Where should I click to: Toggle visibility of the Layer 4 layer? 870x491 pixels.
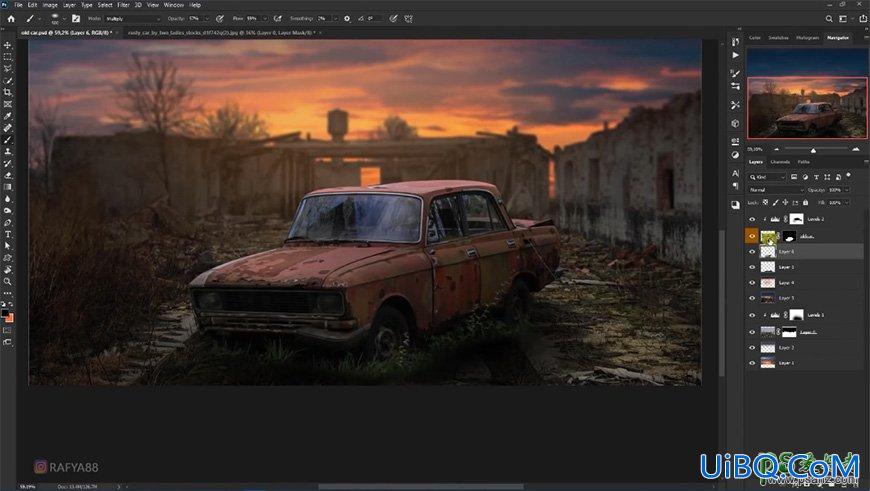[x=752, y=283]
